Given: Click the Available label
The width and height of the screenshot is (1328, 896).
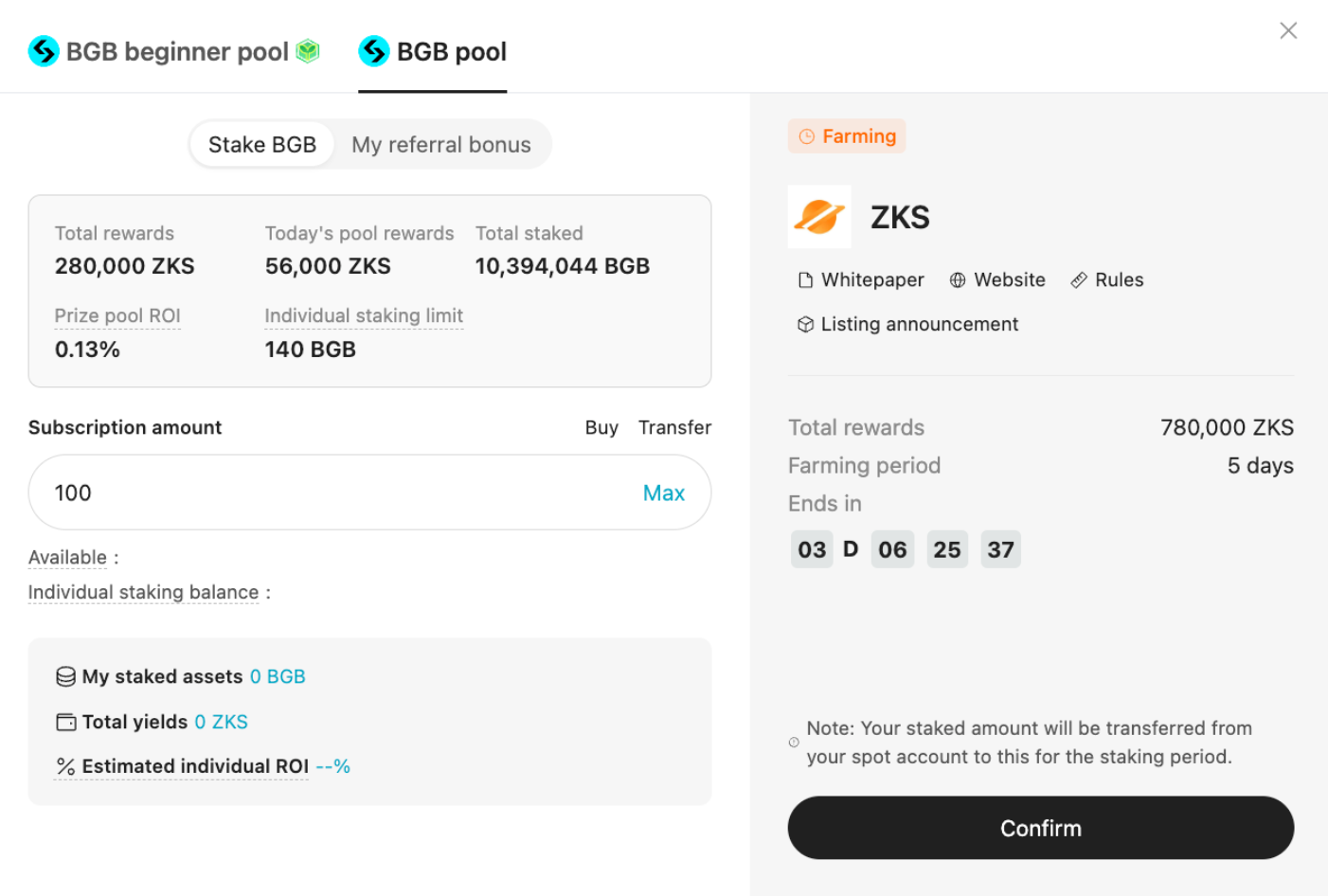Looking at the screenshot, I should 67,557.
